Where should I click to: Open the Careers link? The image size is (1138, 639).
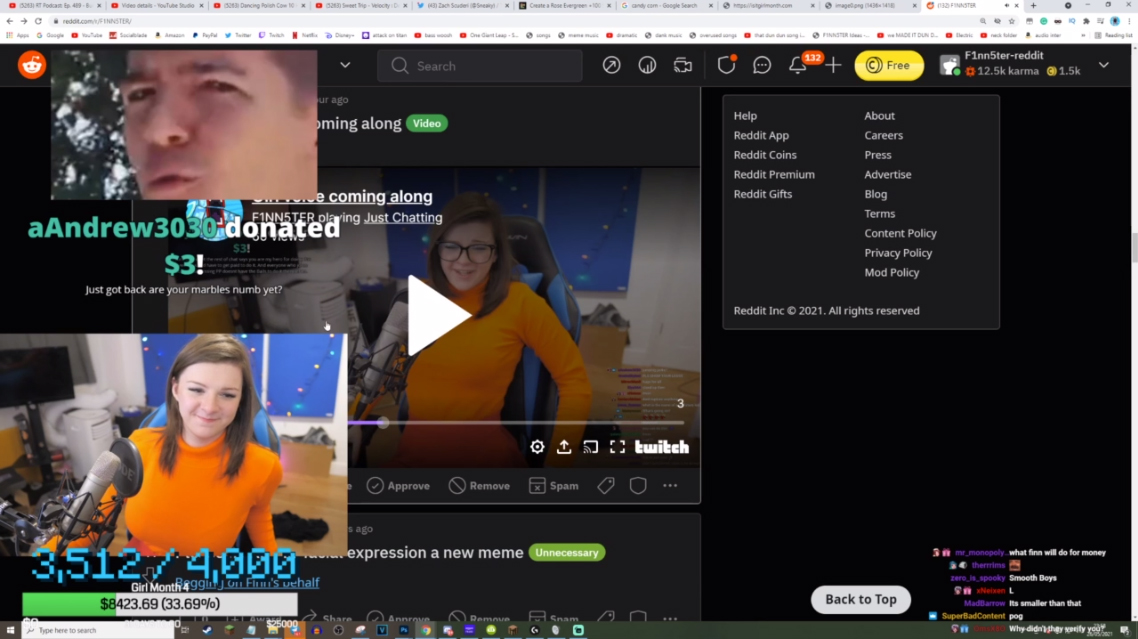[884, 135]
